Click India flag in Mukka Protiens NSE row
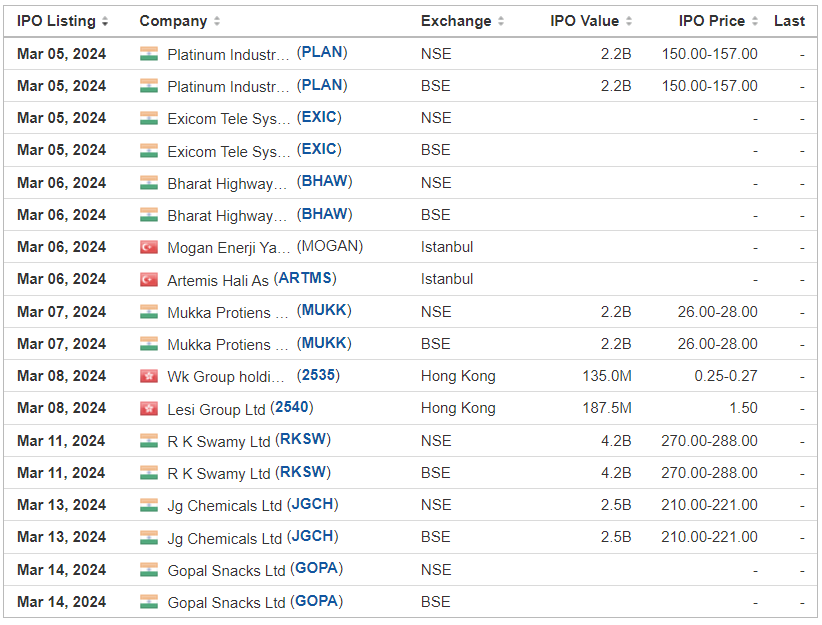 tap(149, 312)
